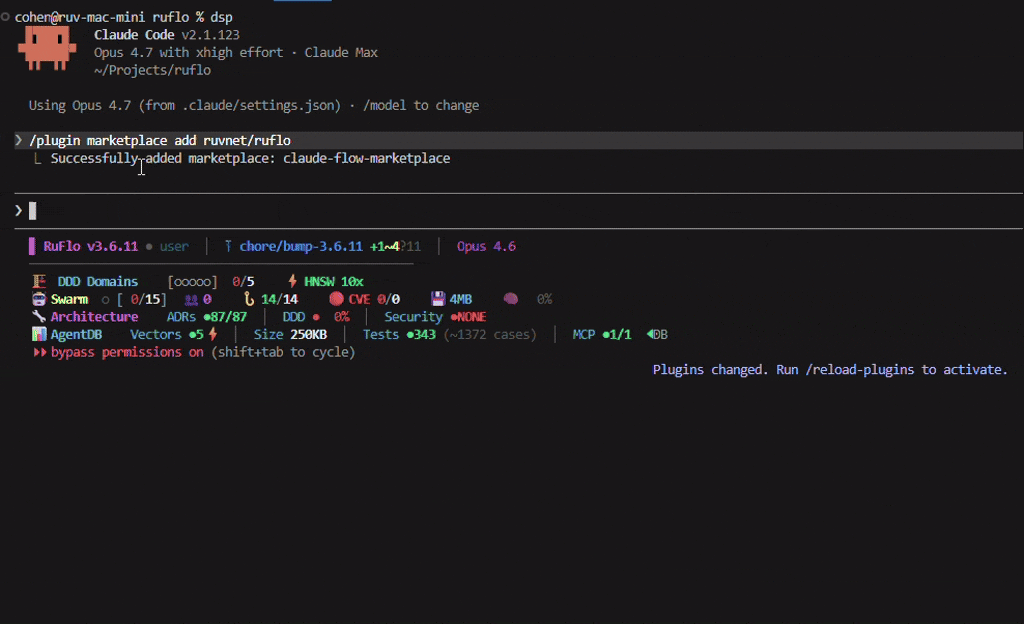Click the Opus 4.6 model label in statusline

pos(486,246)
